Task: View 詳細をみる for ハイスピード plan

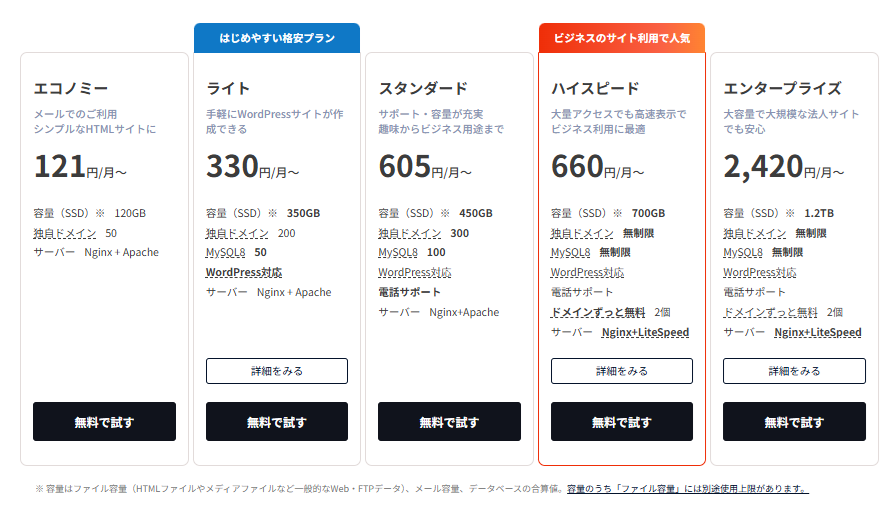Action: click(621, 371)
